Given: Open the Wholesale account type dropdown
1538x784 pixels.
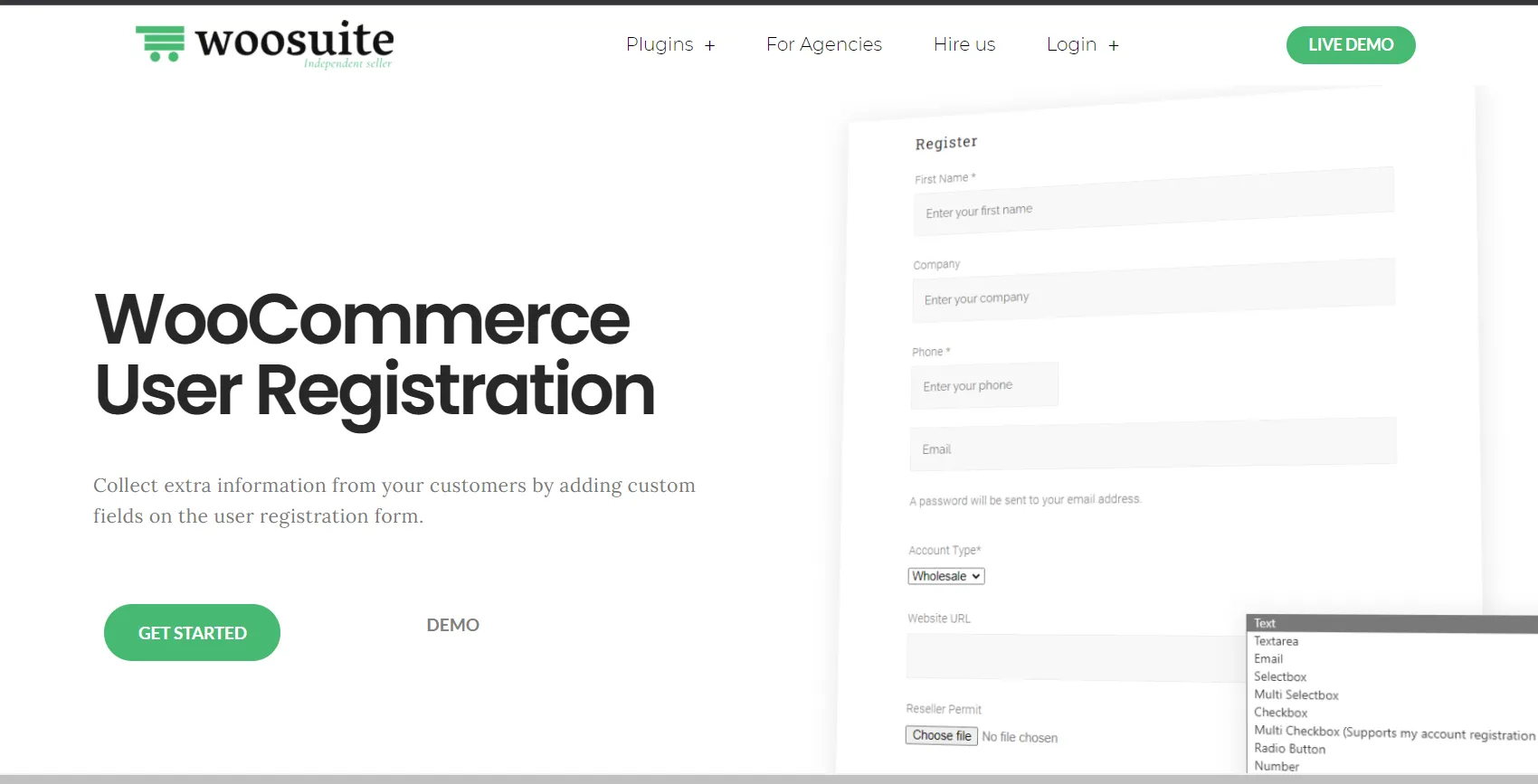Looking at the screenshot, I should click(x=946, y=576).
